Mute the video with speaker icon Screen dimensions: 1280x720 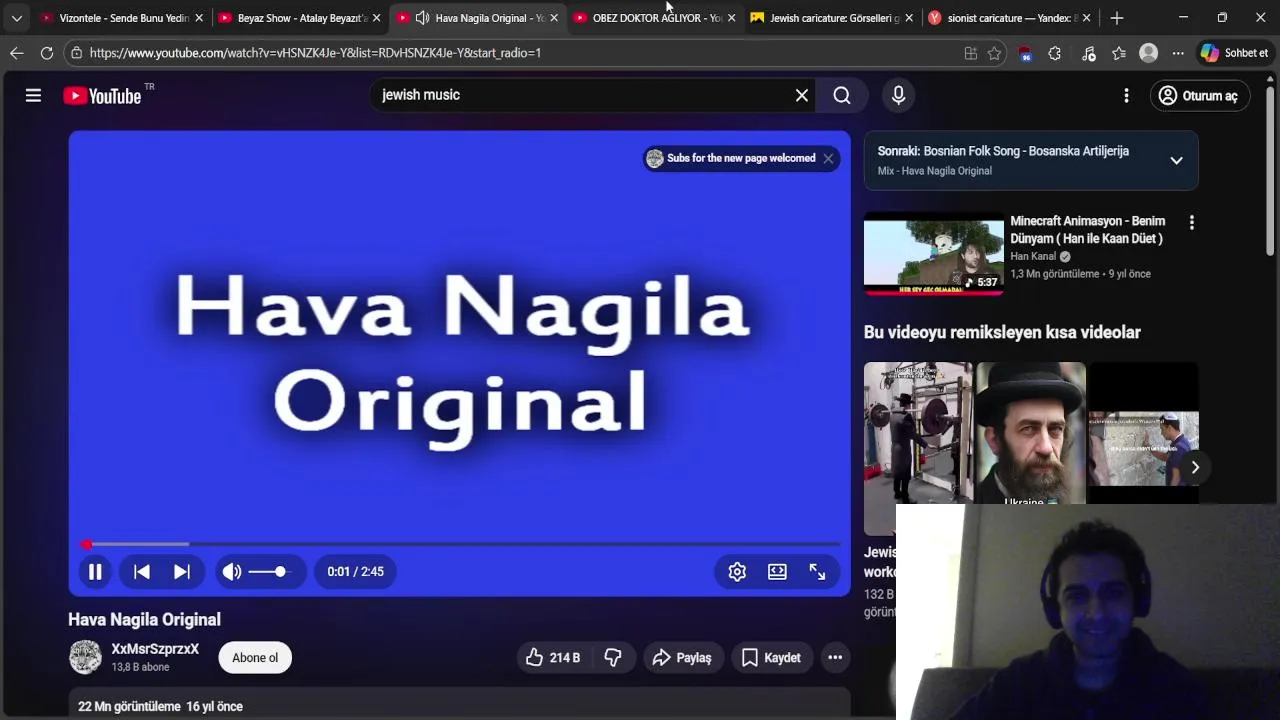pos(232,571)
